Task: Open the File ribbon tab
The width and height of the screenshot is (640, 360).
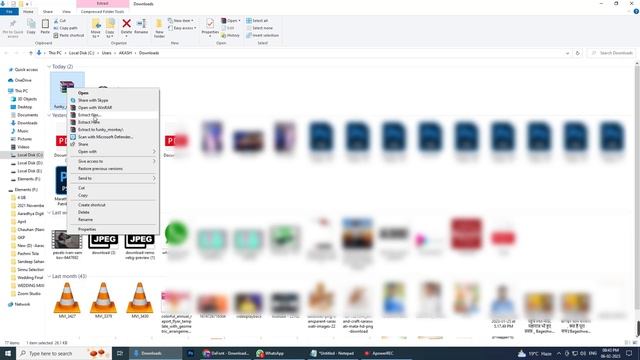Action: 9,11
